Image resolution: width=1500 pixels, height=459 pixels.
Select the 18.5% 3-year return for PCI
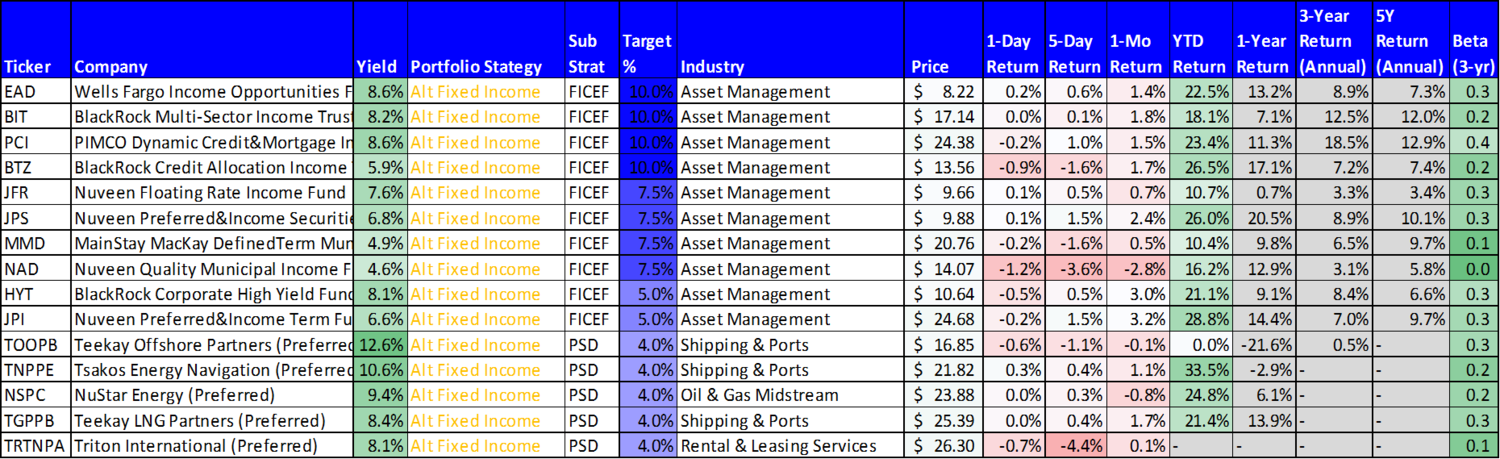click(1334, 142)
